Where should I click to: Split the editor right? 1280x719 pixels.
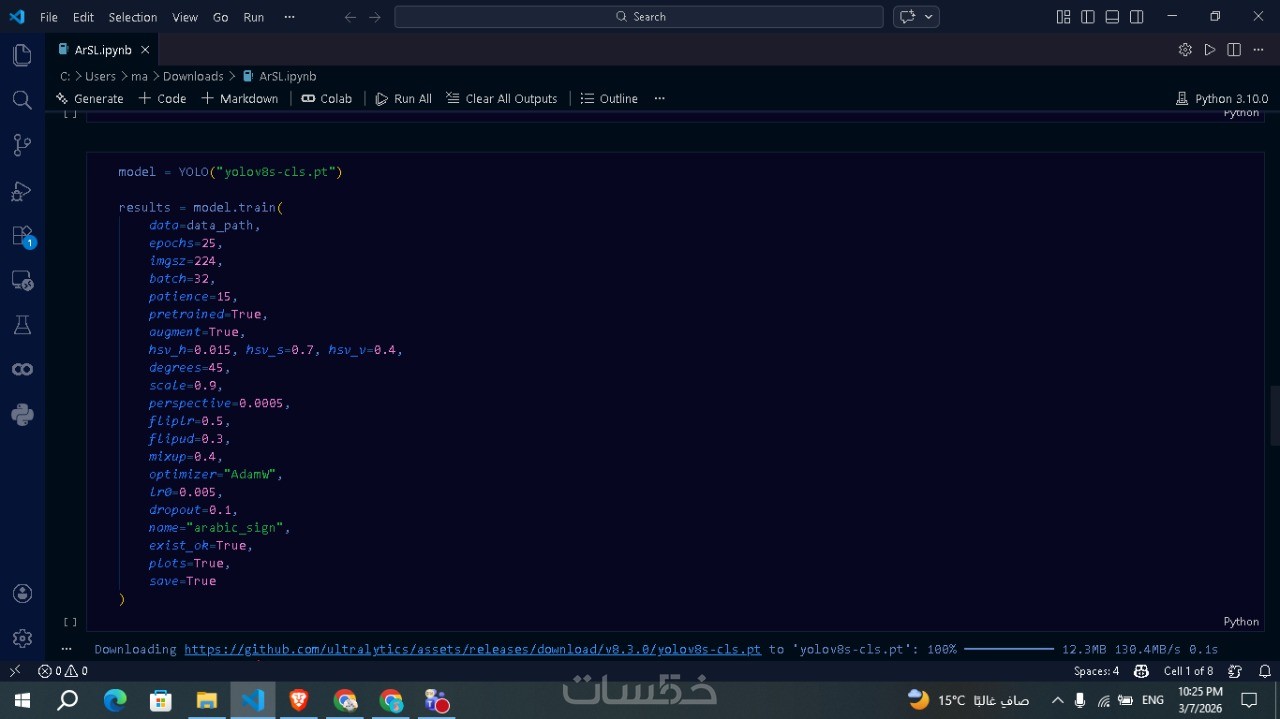(1234, 50)
